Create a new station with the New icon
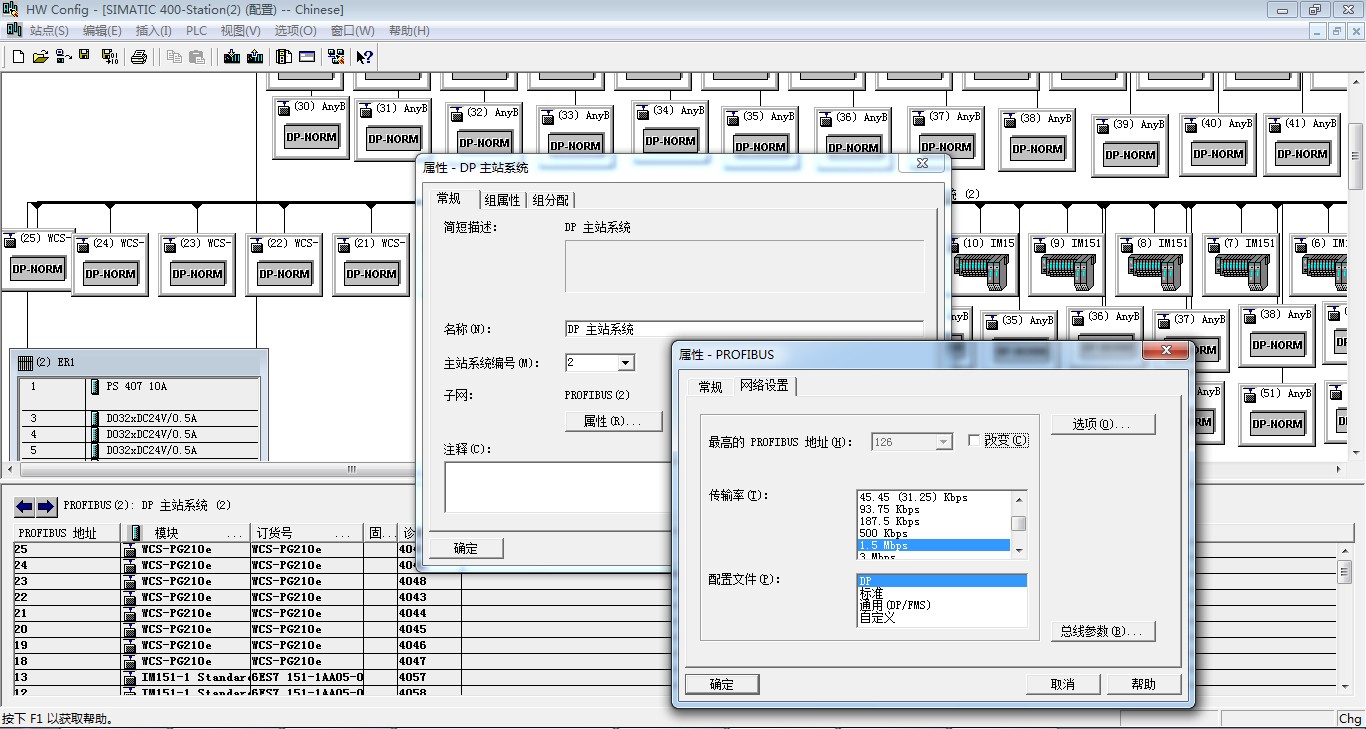The width and height of the screenshot is (1366, 729). pos(18,57)
